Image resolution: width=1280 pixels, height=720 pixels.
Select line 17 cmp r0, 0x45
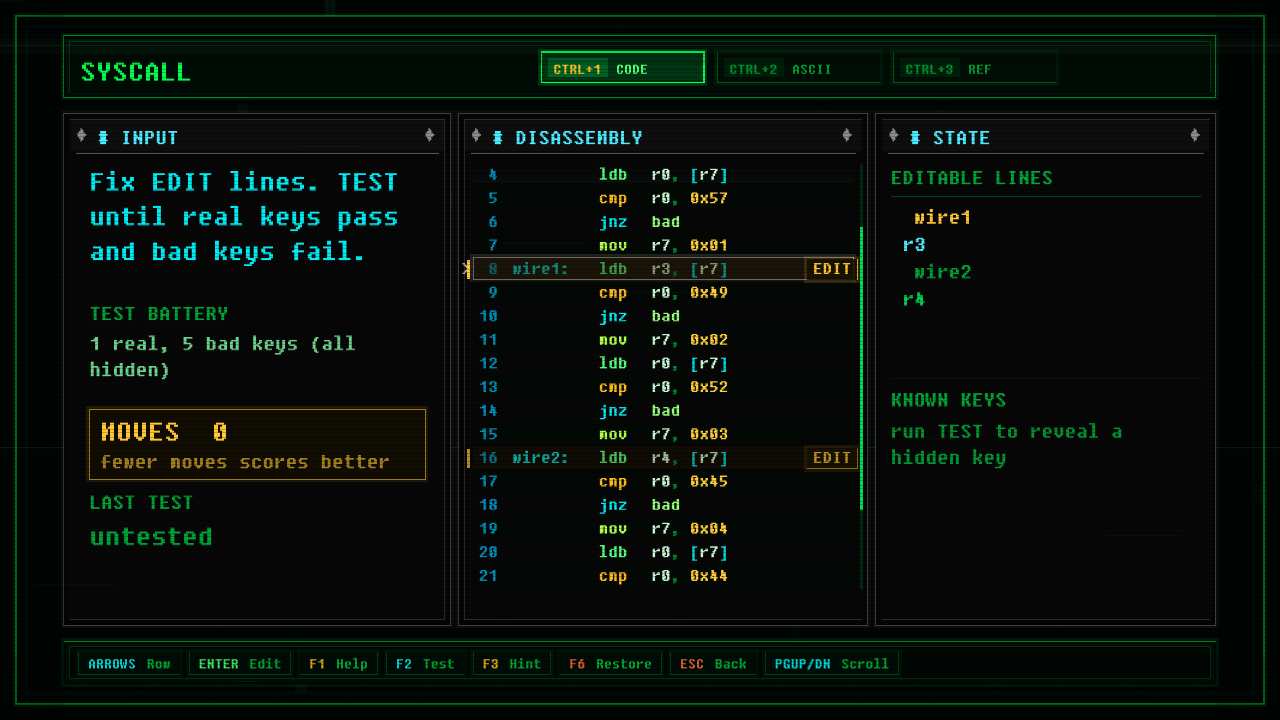664,482
